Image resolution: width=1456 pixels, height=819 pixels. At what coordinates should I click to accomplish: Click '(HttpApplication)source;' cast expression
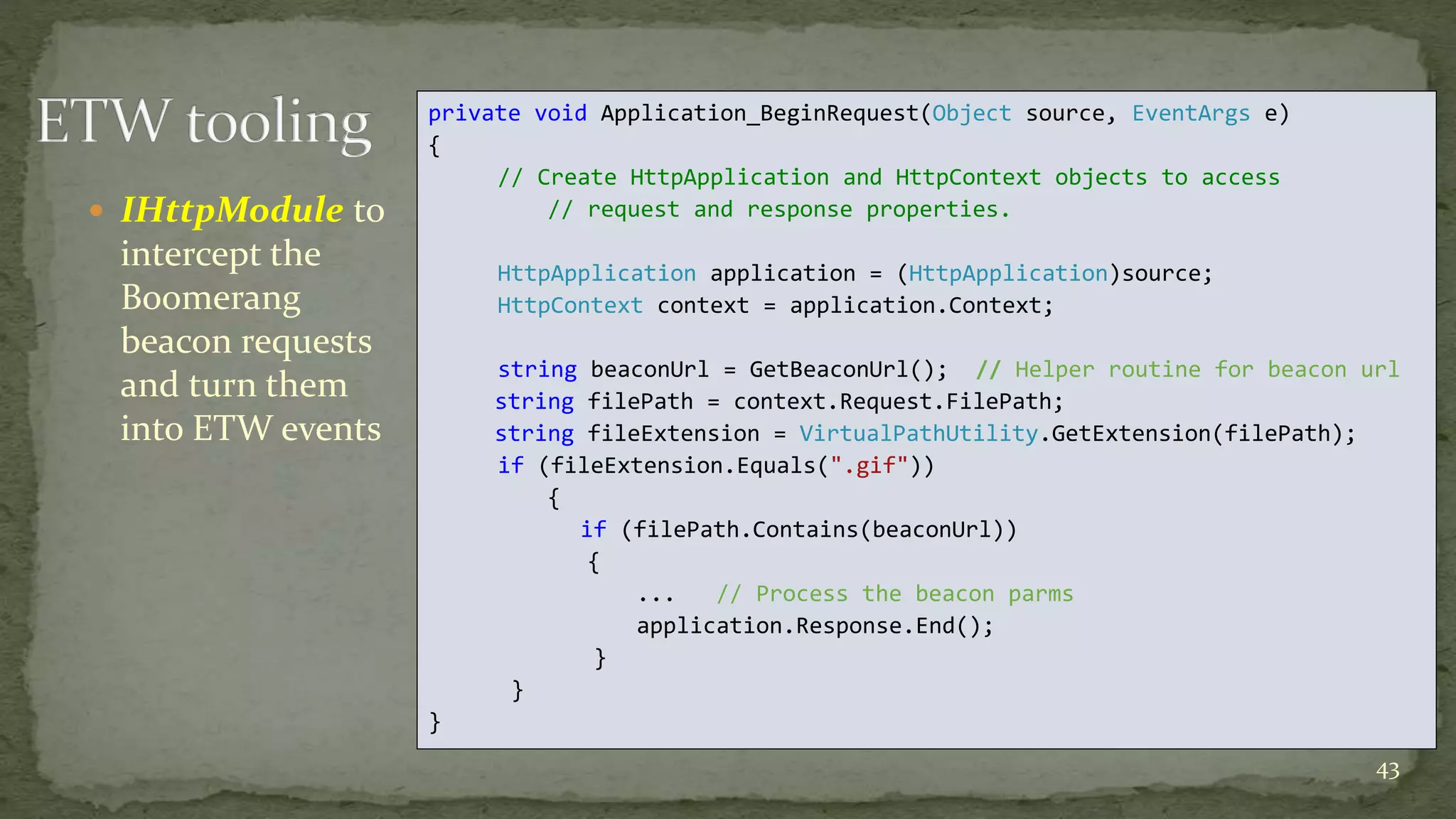click(x=1054, y=274)
